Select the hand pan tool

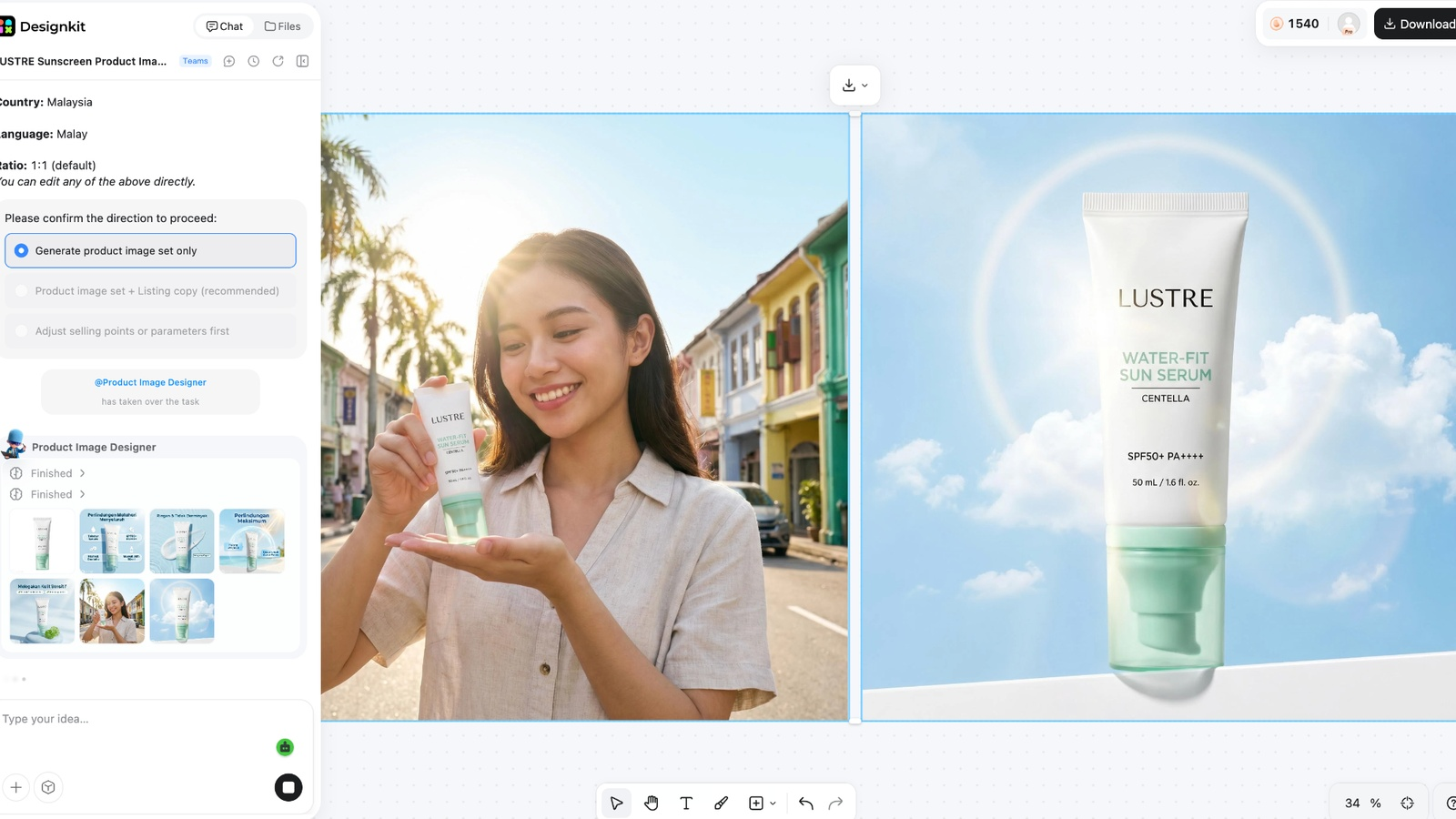[x=652, y=803]
